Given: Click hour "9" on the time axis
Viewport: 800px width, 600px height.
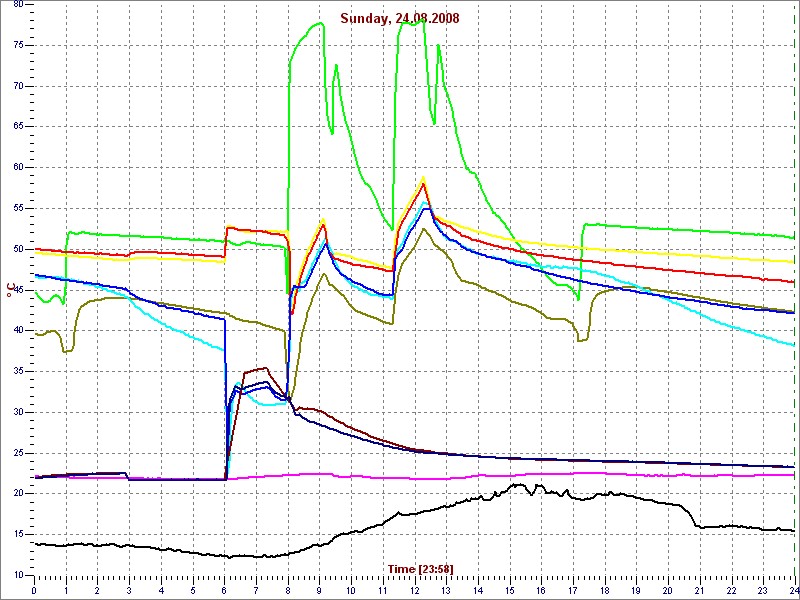Looking at the screenshot, I should click(x=319, y=590).
